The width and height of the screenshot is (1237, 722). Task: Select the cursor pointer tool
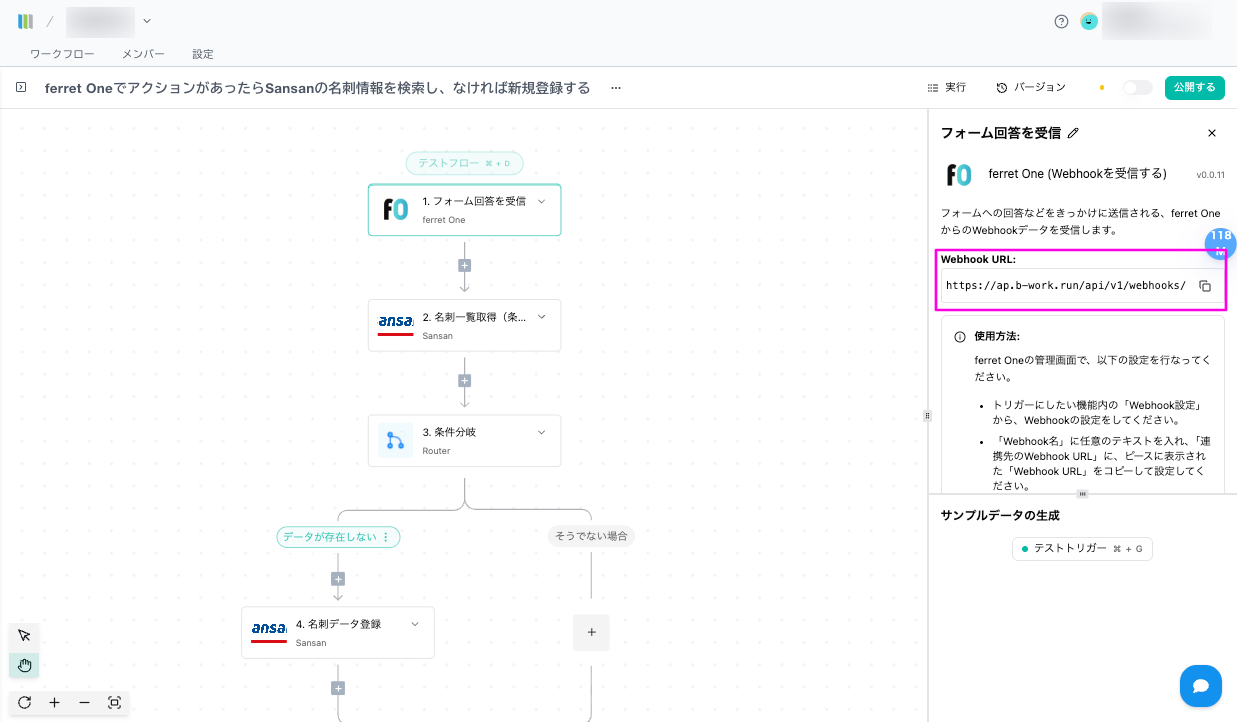coord(24,635)
